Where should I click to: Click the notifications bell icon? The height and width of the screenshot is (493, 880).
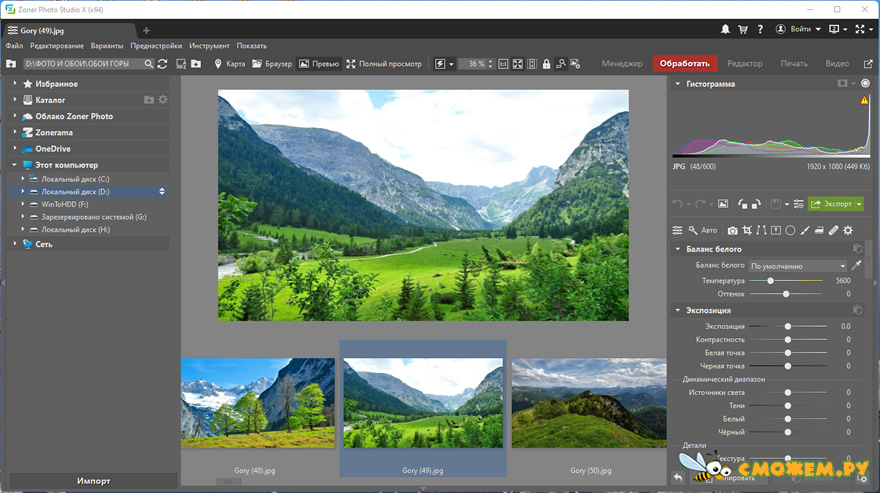[725, 29]
